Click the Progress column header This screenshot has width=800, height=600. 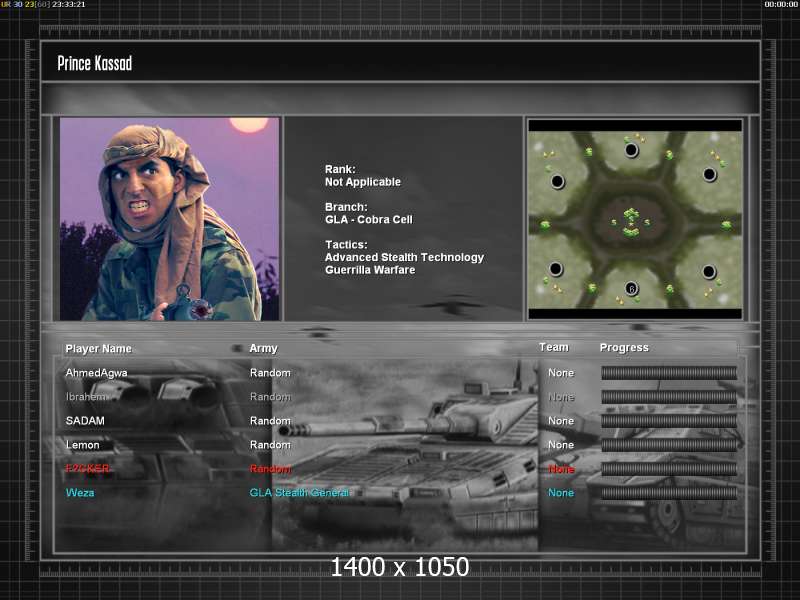click(x=624, y=347)
